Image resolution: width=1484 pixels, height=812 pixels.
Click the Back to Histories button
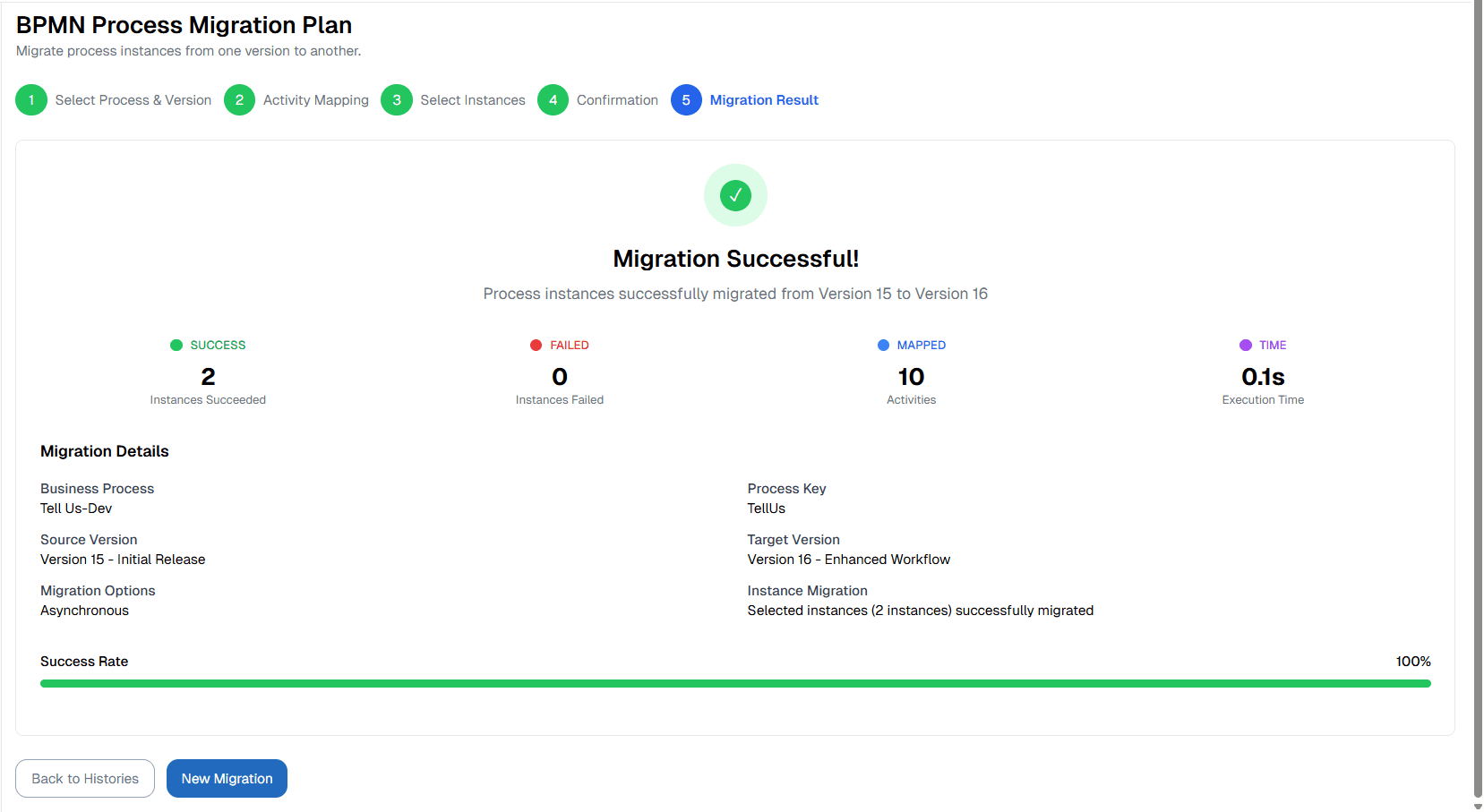click(x=84, y=778)
